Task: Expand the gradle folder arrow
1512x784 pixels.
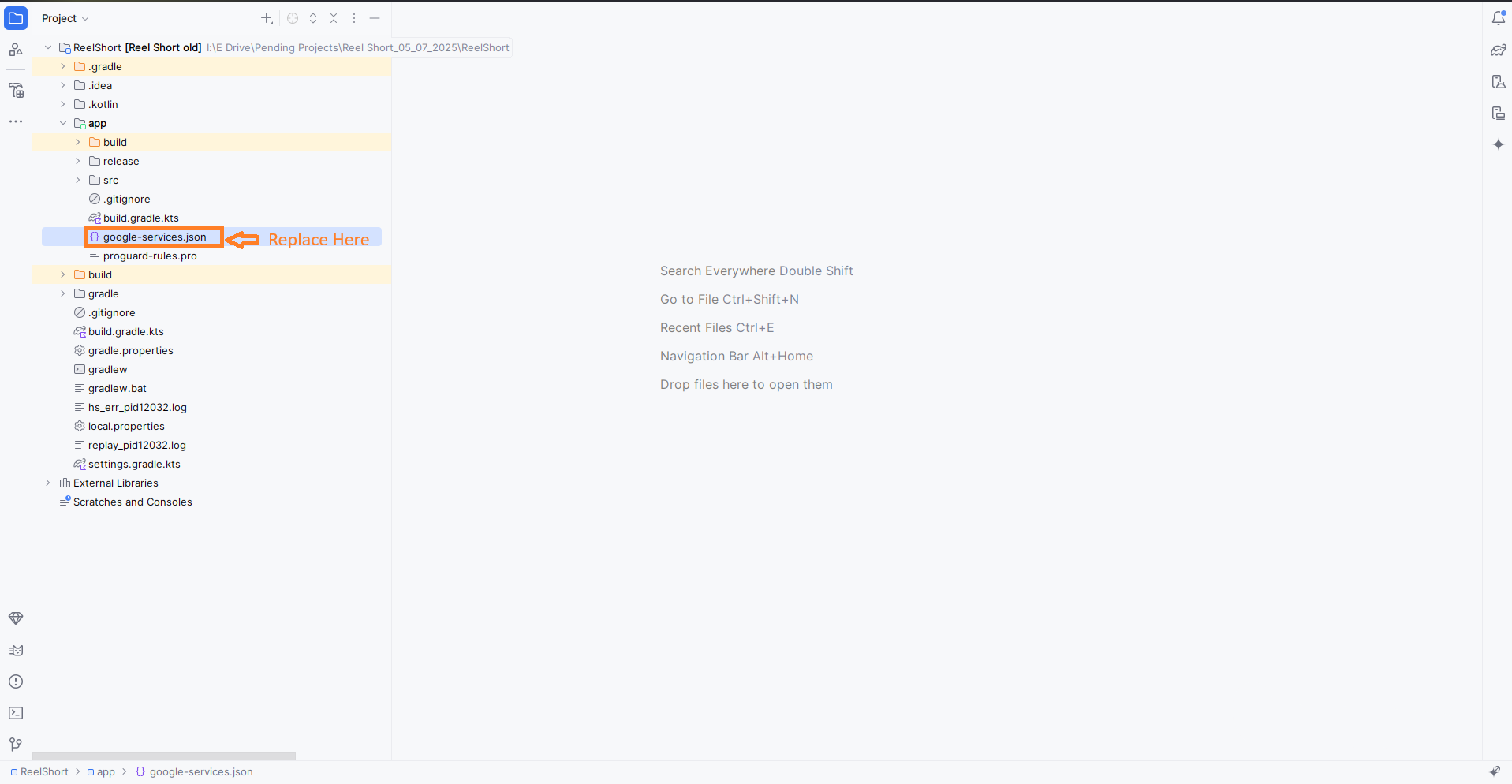Action: [x=63, y=293]
